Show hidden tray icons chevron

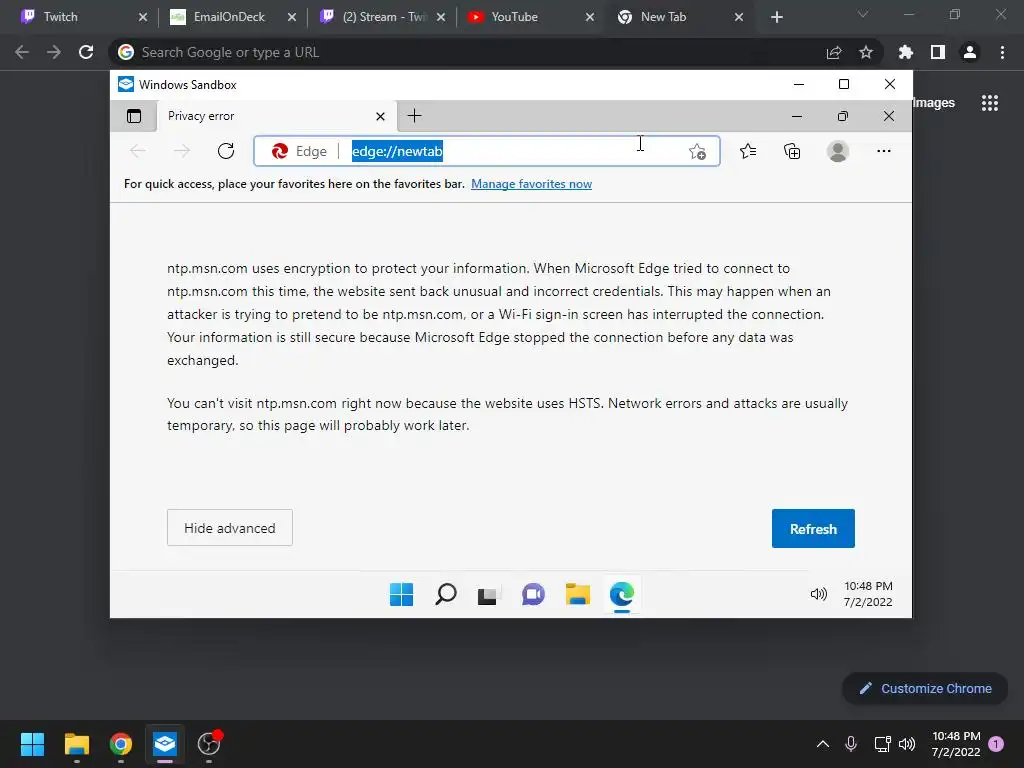click(x=823, y=744)
